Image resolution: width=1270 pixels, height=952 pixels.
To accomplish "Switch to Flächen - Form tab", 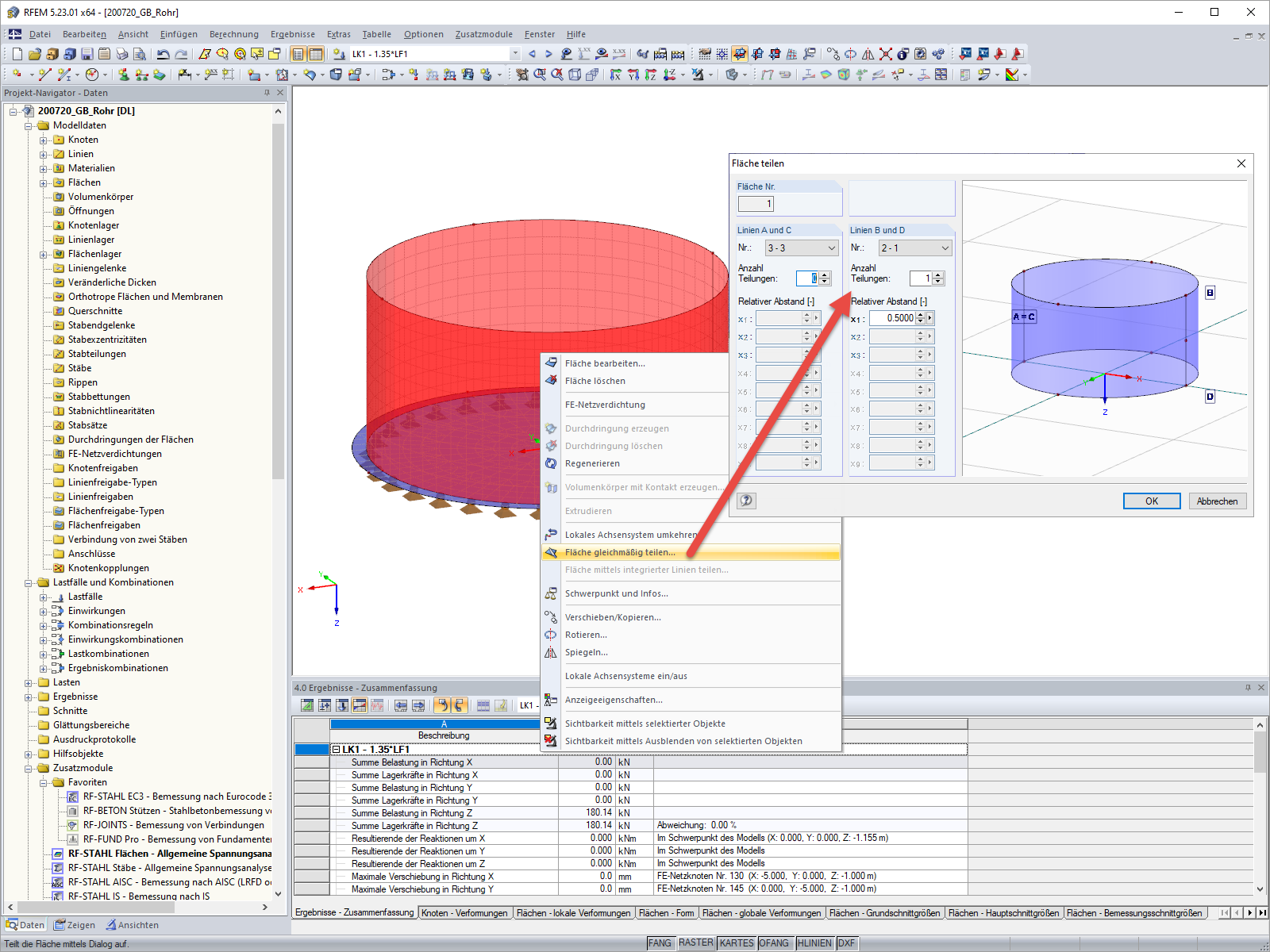I will (x=666, y=913).
